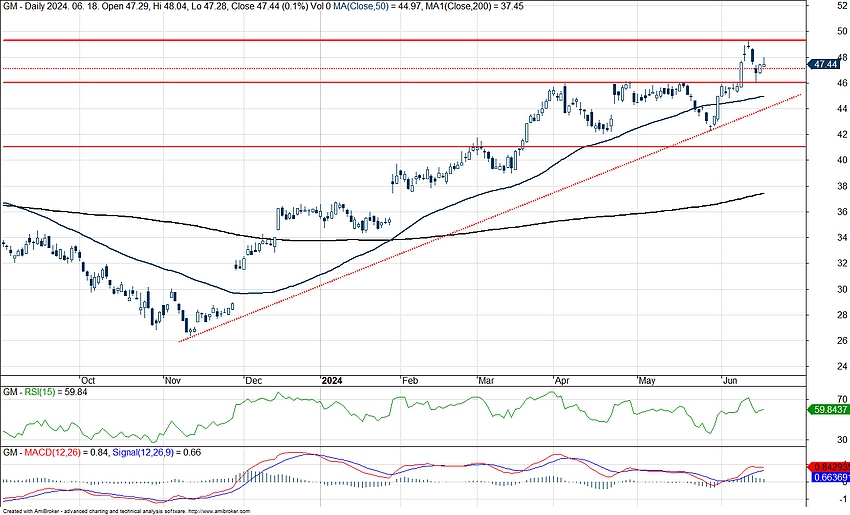This screenshot has width=850, height=515.
Task: Click the 26 price axis label
Action: coord(842,340)
